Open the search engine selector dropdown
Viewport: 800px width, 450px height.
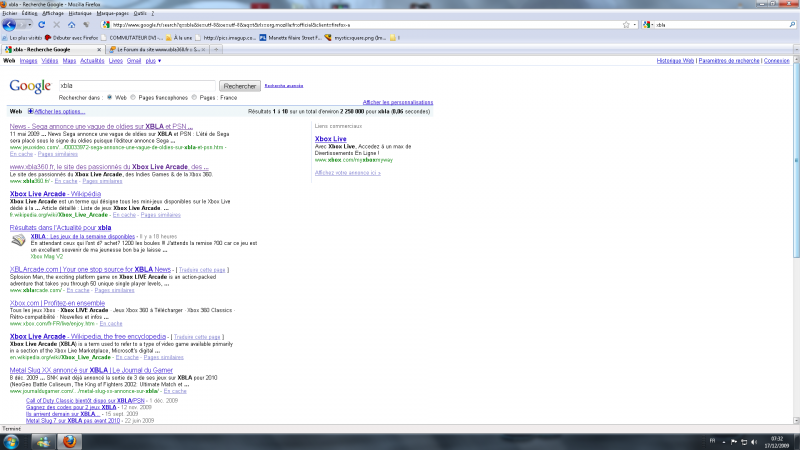coord(648,24)
